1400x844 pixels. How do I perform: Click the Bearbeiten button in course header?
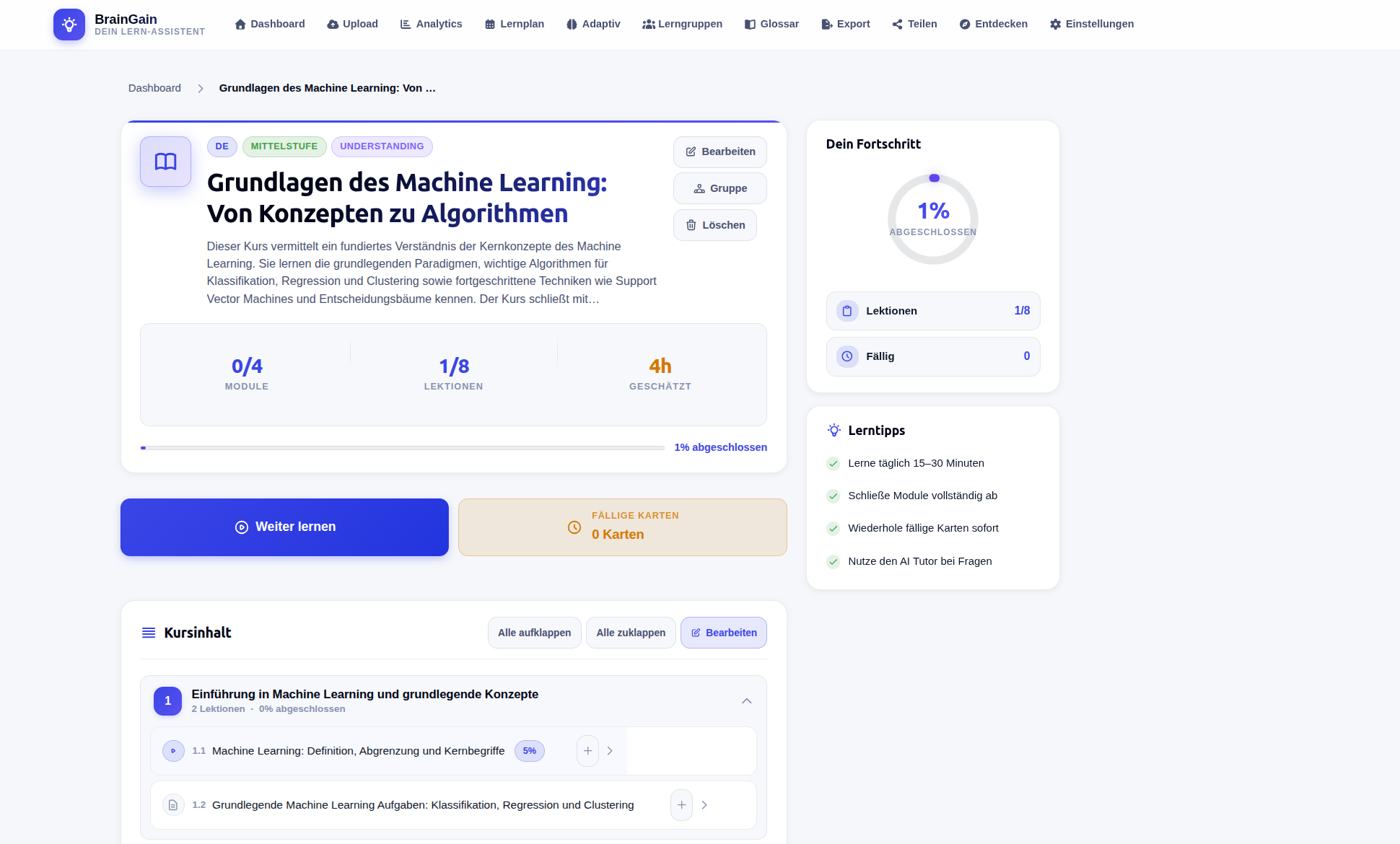click(720, 151)
